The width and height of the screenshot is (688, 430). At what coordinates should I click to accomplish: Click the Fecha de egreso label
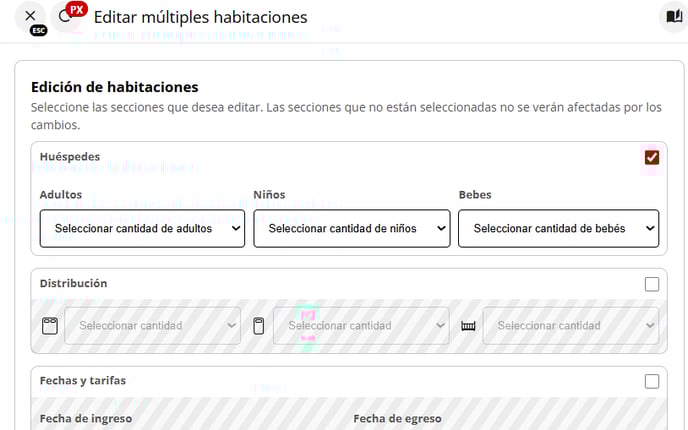click(x=397, y=418)
